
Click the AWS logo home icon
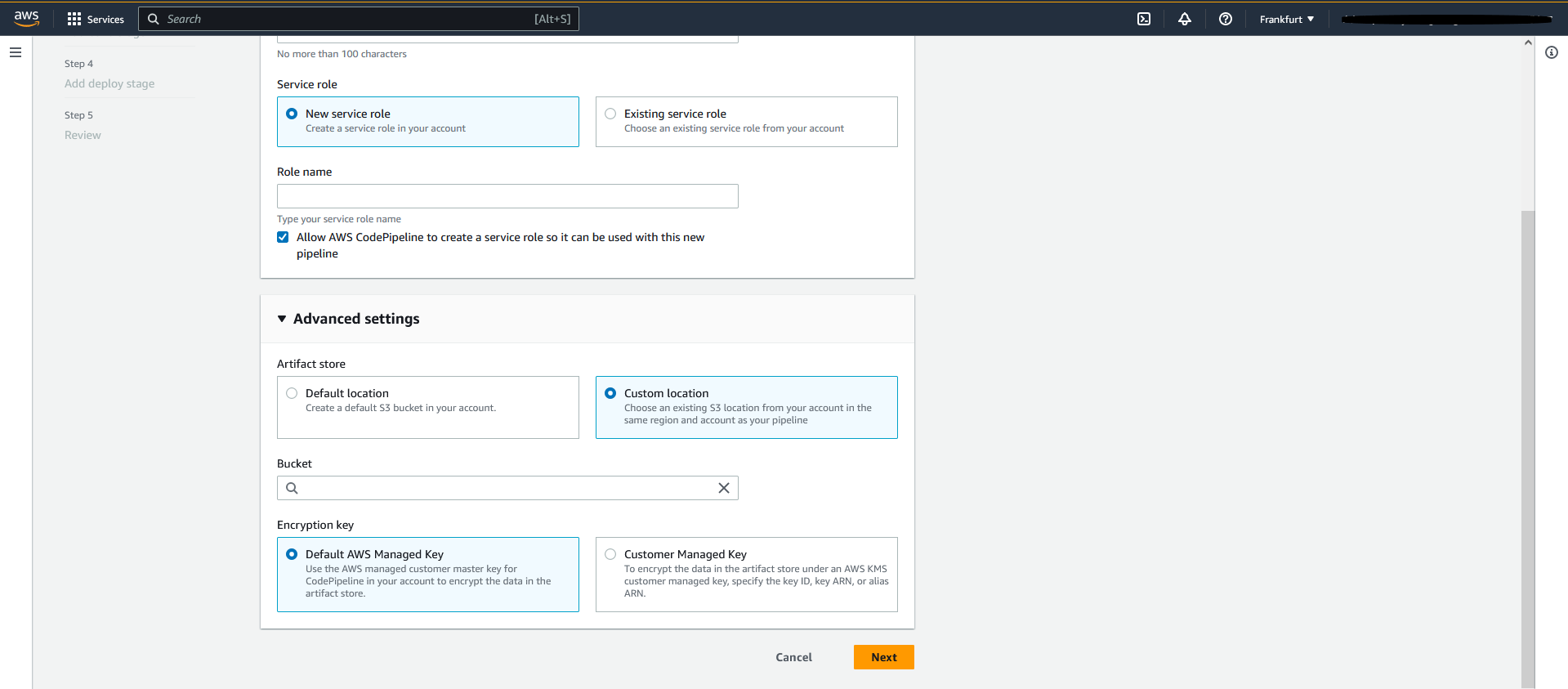click(26, 18)
